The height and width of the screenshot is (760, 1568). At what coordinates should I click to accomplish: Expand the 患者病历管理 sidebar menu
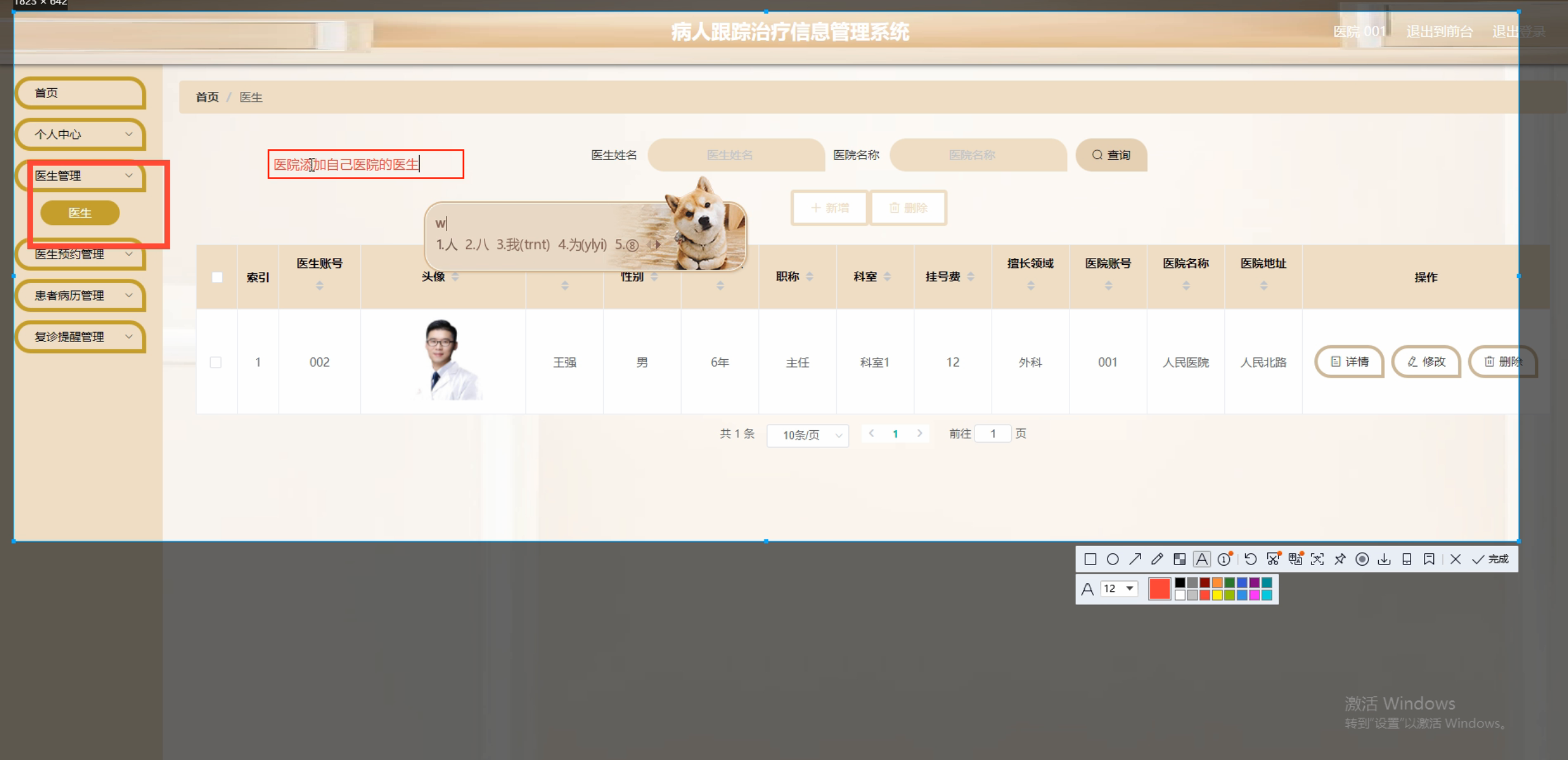coord(80,295)
